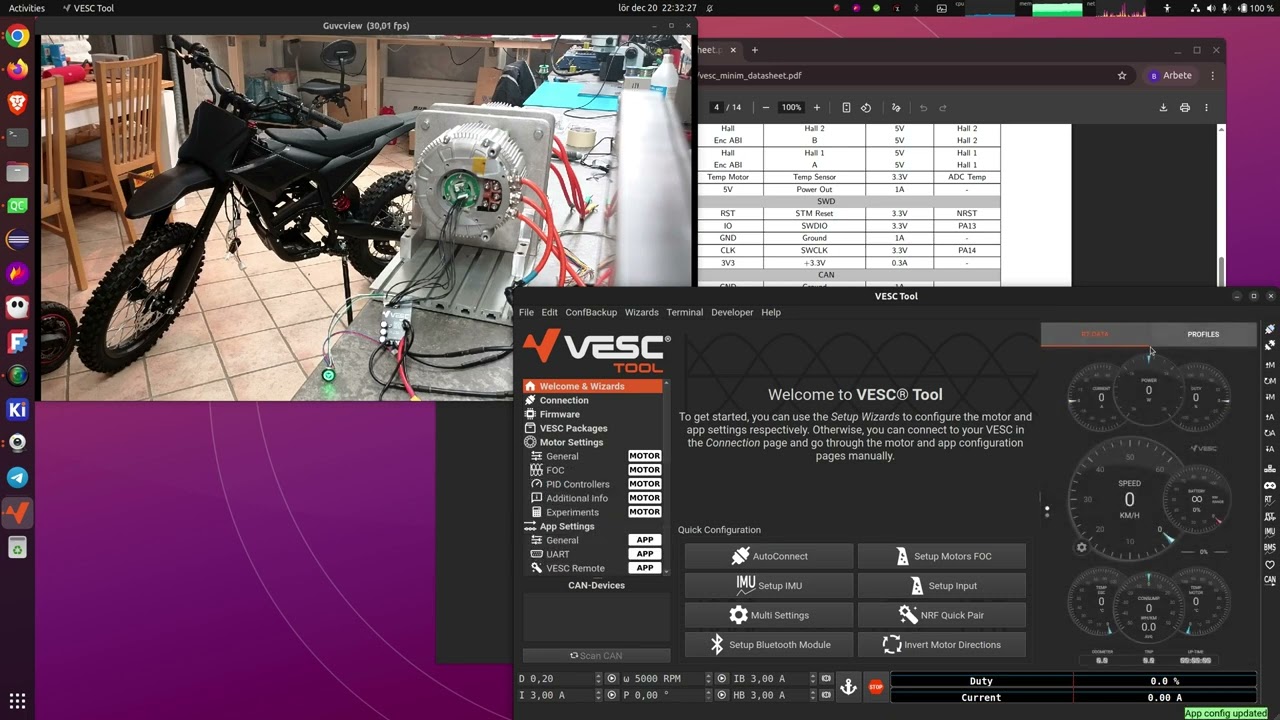This screenshot has width=1280, height=720.
Task: Open Telegram from the Ubuntu dock
Action: point(17,478)
